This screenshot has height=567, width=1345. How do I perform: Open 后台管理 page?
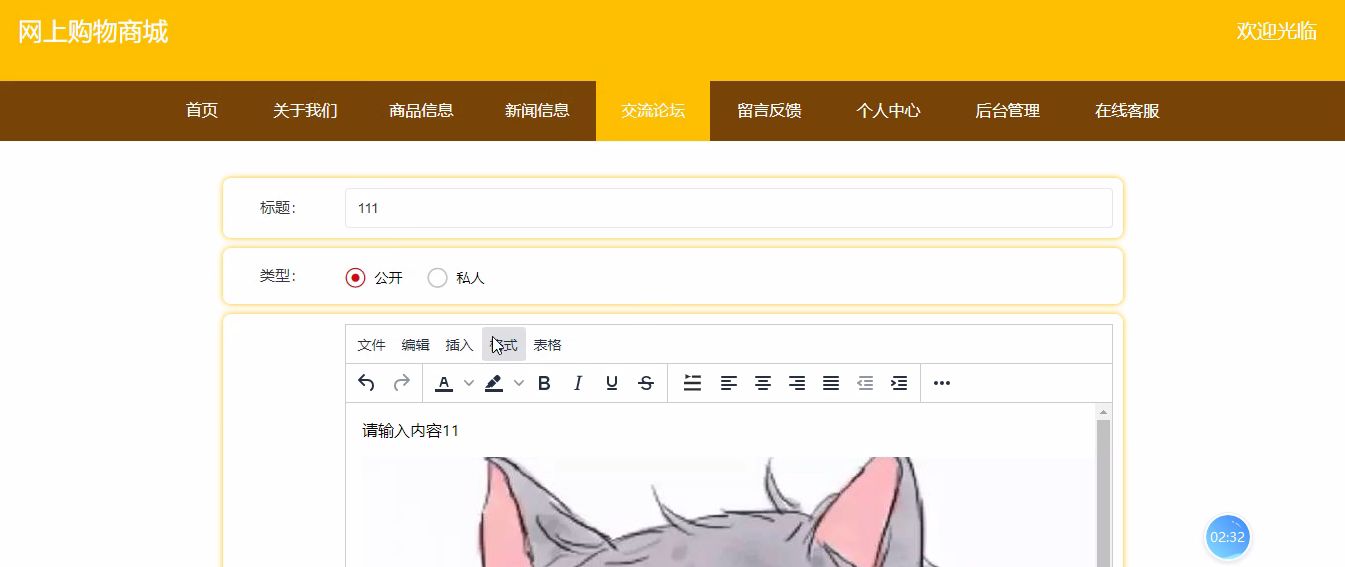(x=1007, y=111)
